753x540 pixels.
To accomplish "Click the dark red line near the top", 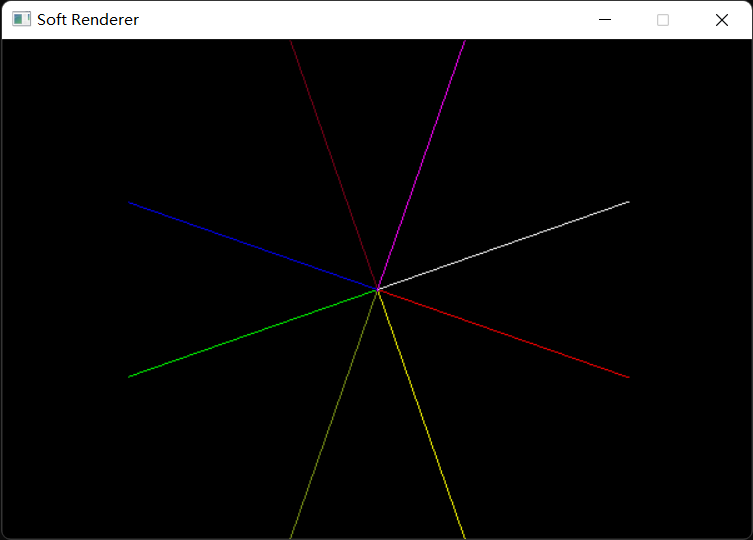I will click(334, 165).
